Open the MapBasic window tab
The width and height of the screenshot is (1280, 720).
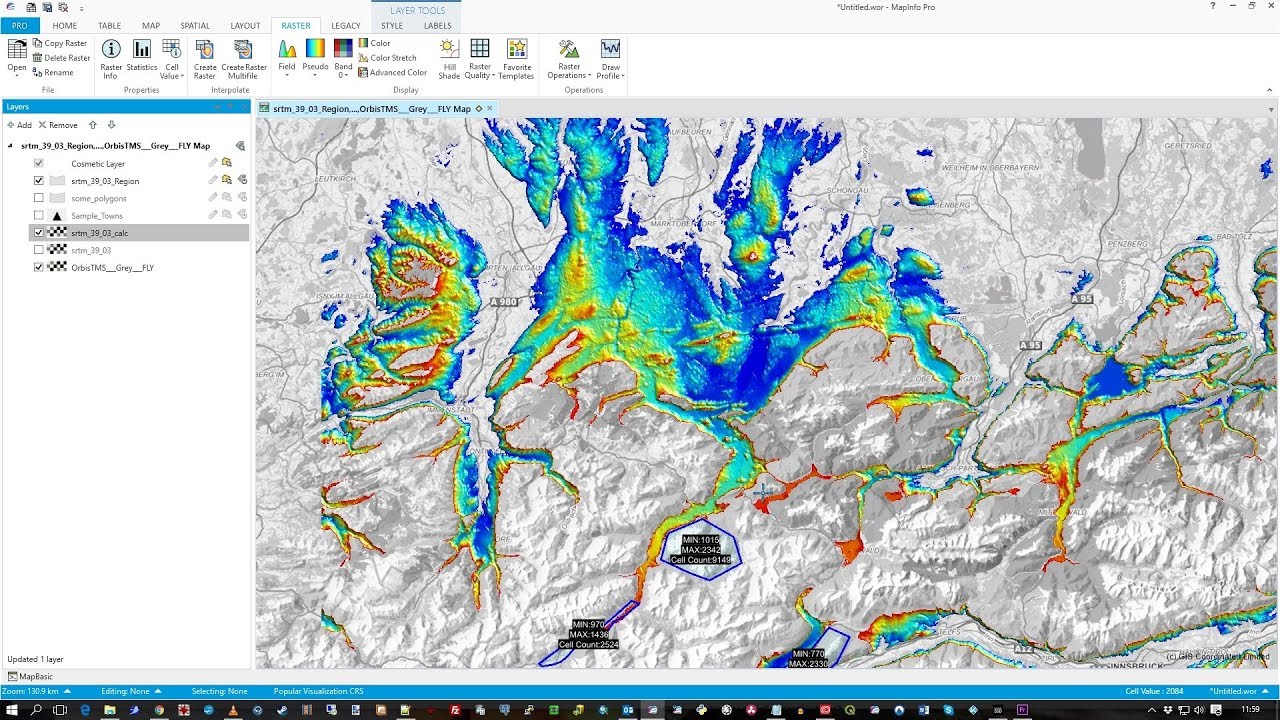30,677
